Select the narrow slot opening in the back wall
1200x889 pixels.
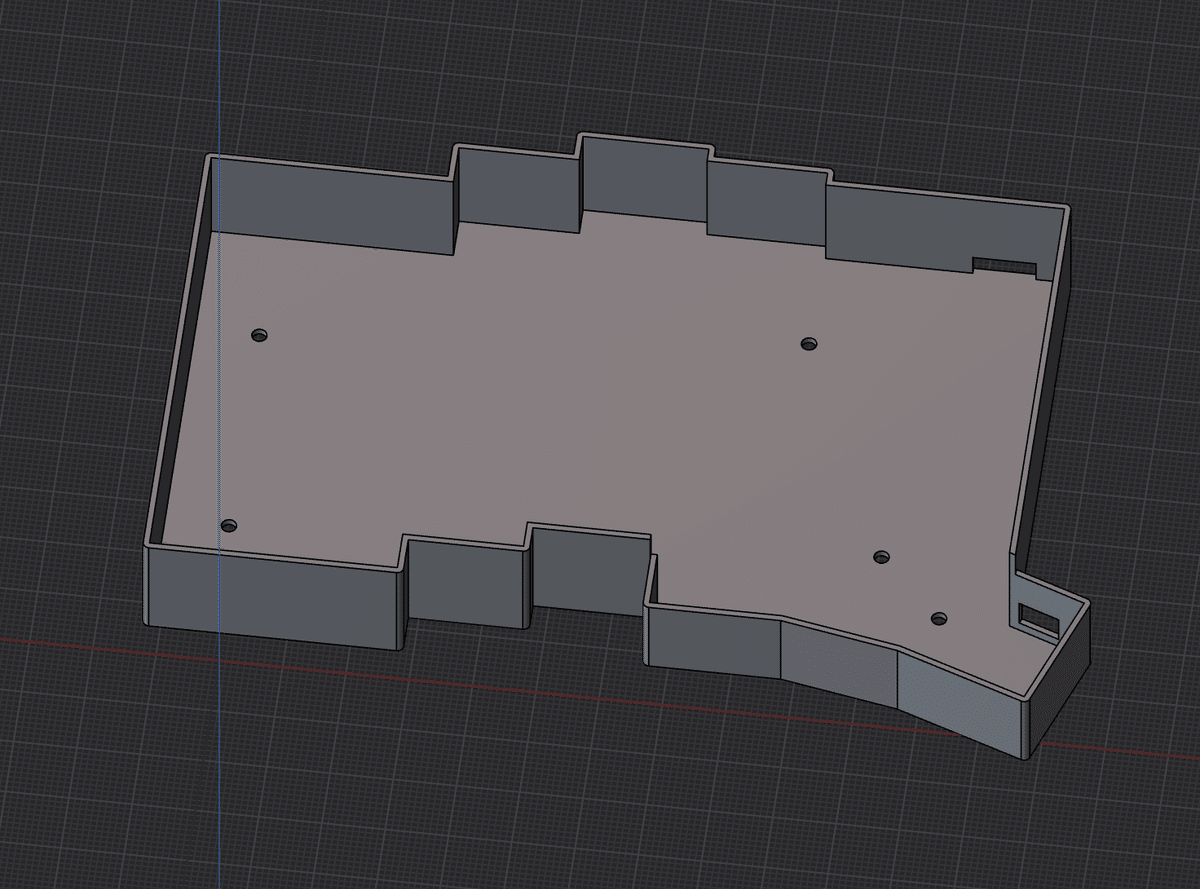coord(1005,264)
